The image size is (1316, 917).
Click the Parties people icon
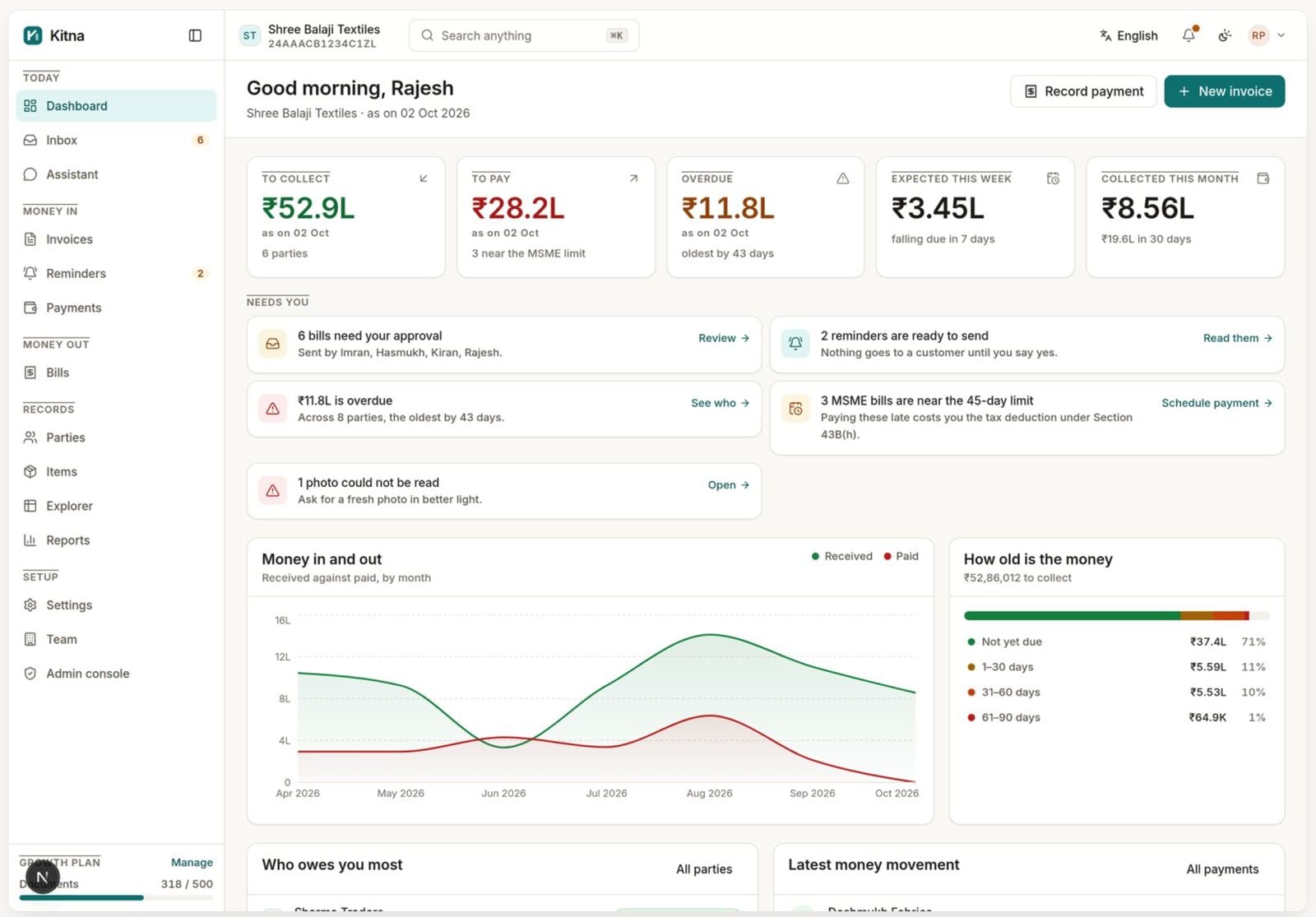point(30,438)
